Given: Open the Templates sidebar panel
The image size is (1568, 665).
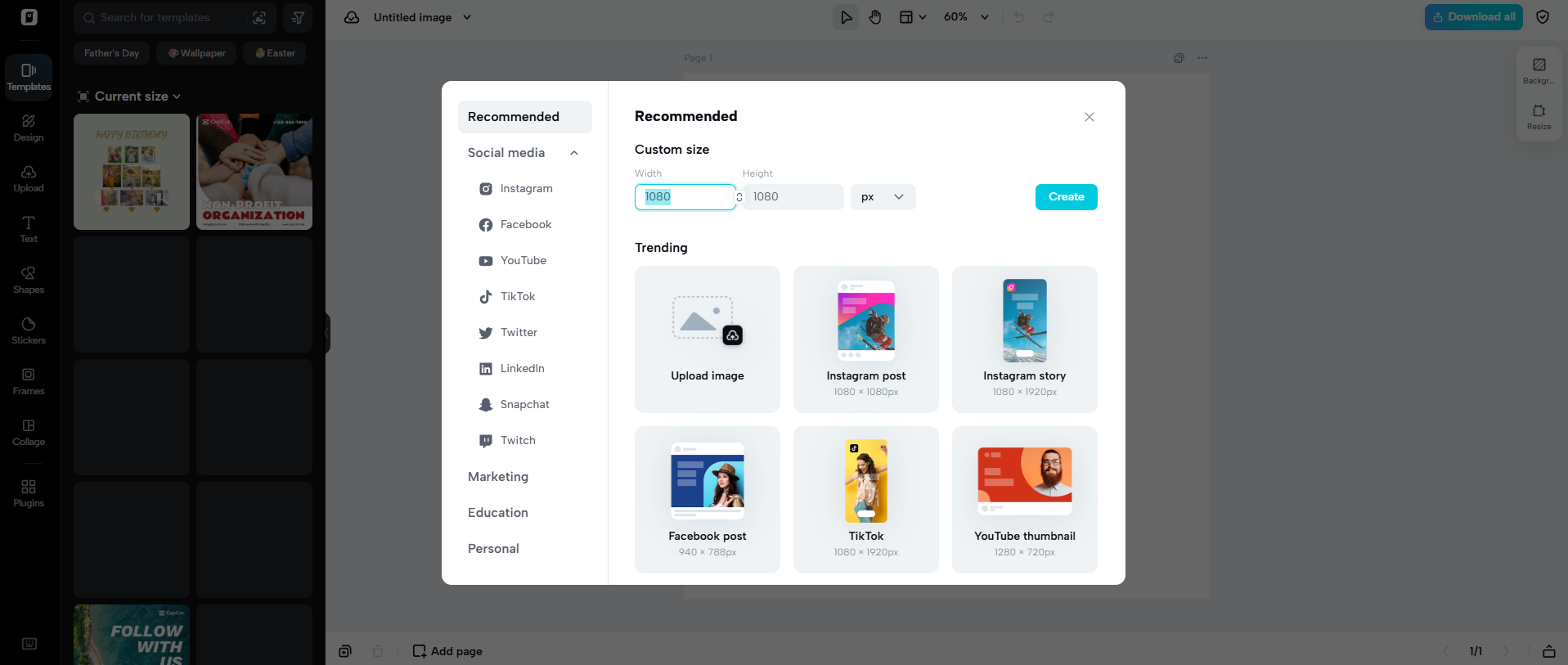Looking at the screenshot, I should (x=29, y=77).
